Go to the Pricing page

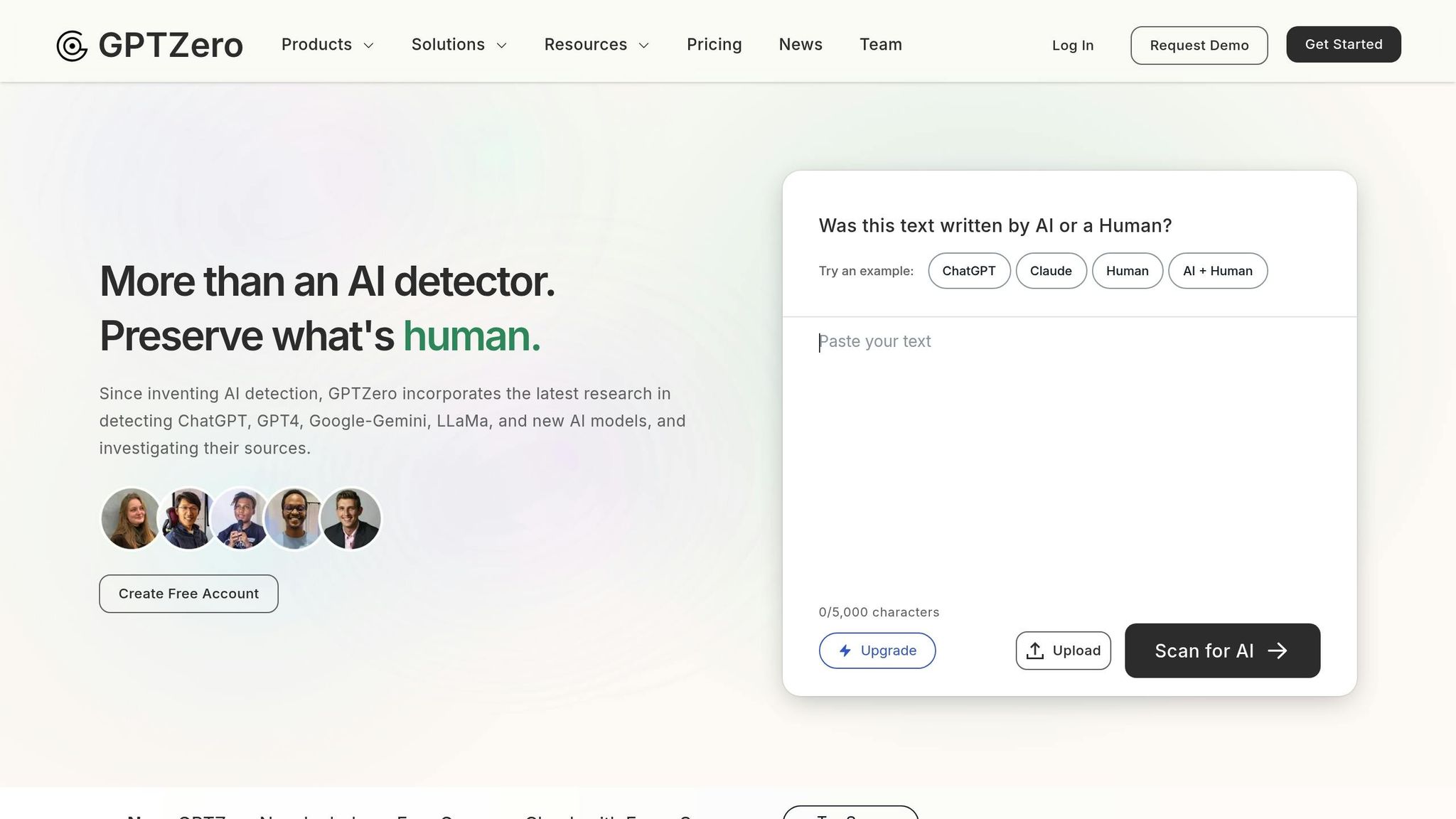(714, 45)
